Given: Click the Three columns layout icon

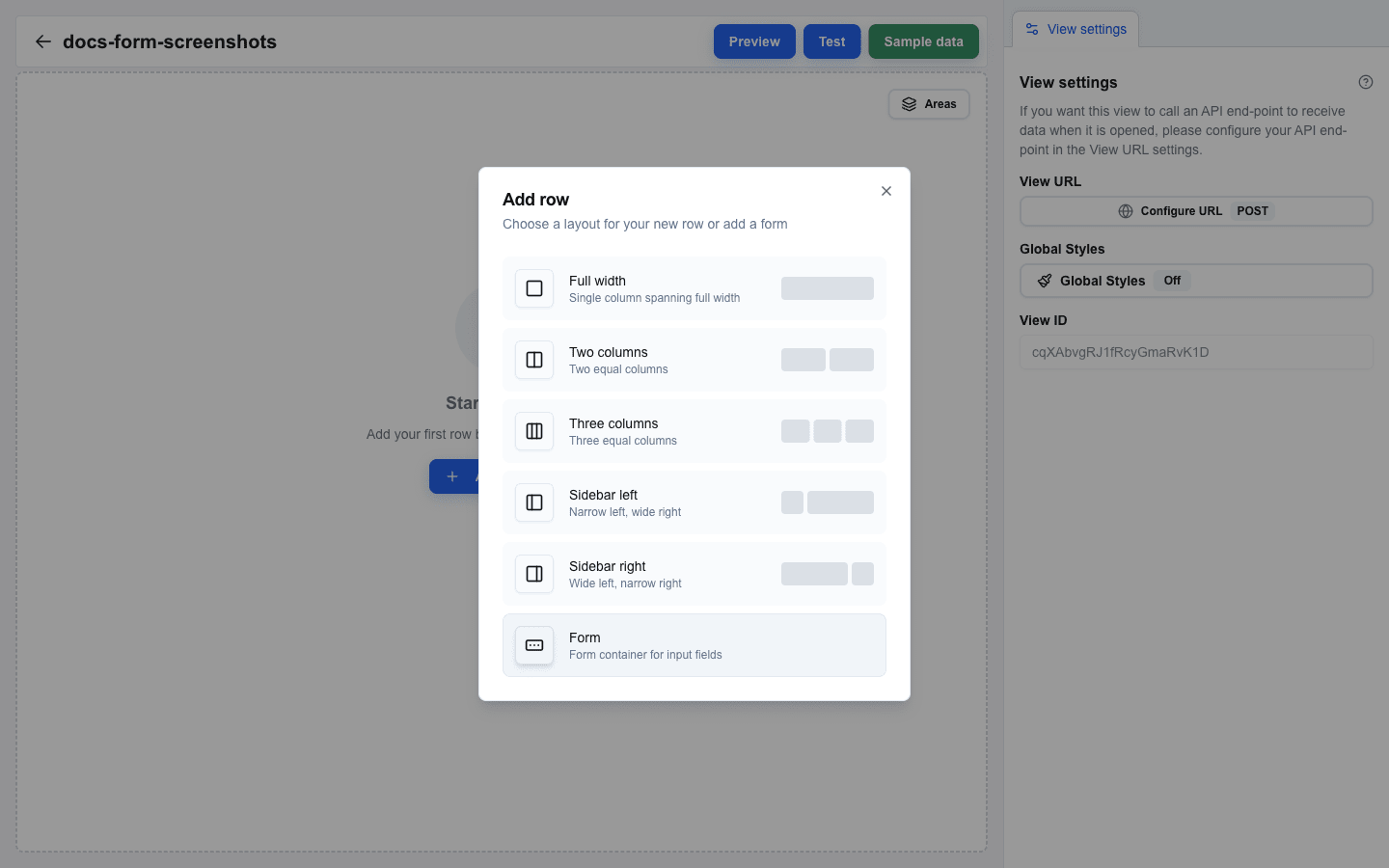Looking at the screenshot, I should [534, 431].
